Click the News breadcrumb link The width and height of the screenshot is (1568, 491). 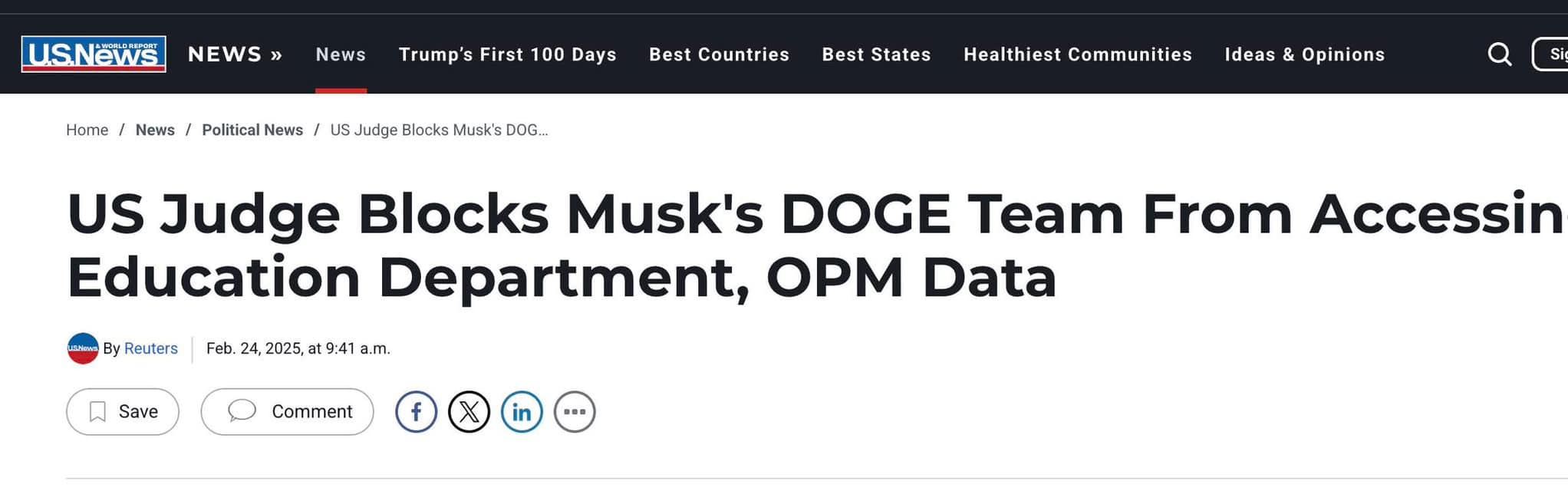[x=155, y=130]
